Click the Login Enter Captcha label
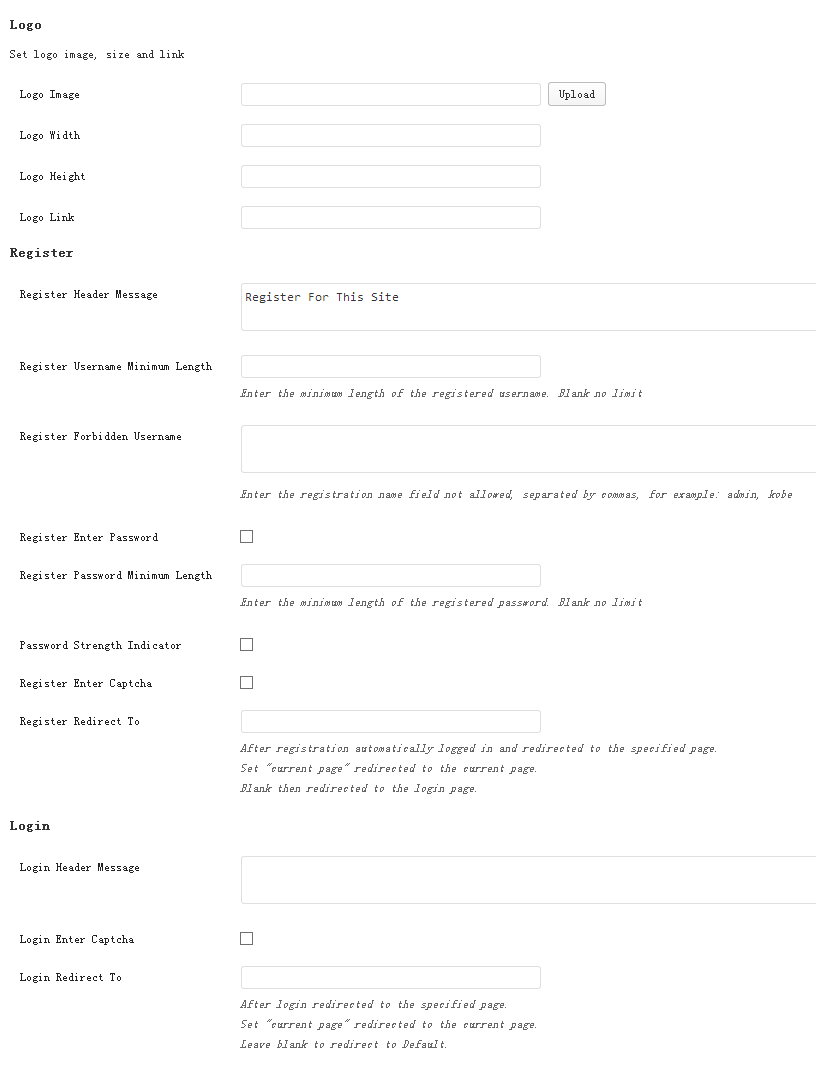The image size is (816, 1073). pyautogui.click(x=76, y=940)
